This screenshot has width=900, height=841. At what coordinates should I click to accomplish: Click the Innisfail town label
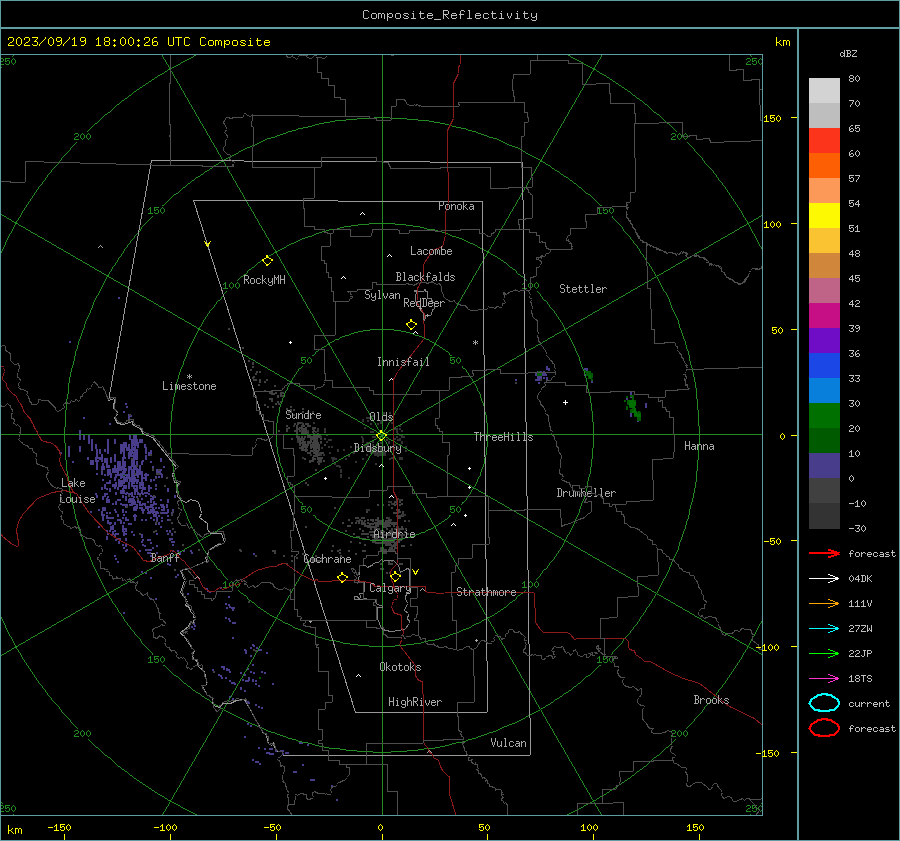tap(403, 362)
